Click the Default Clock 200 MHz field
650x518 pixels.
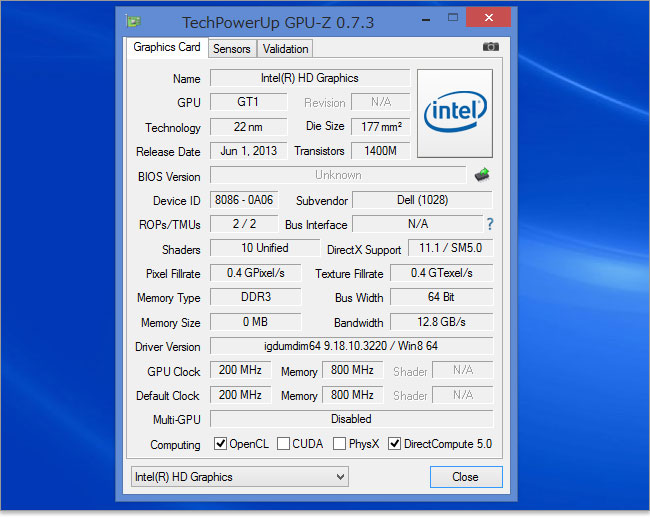point(240,395)
